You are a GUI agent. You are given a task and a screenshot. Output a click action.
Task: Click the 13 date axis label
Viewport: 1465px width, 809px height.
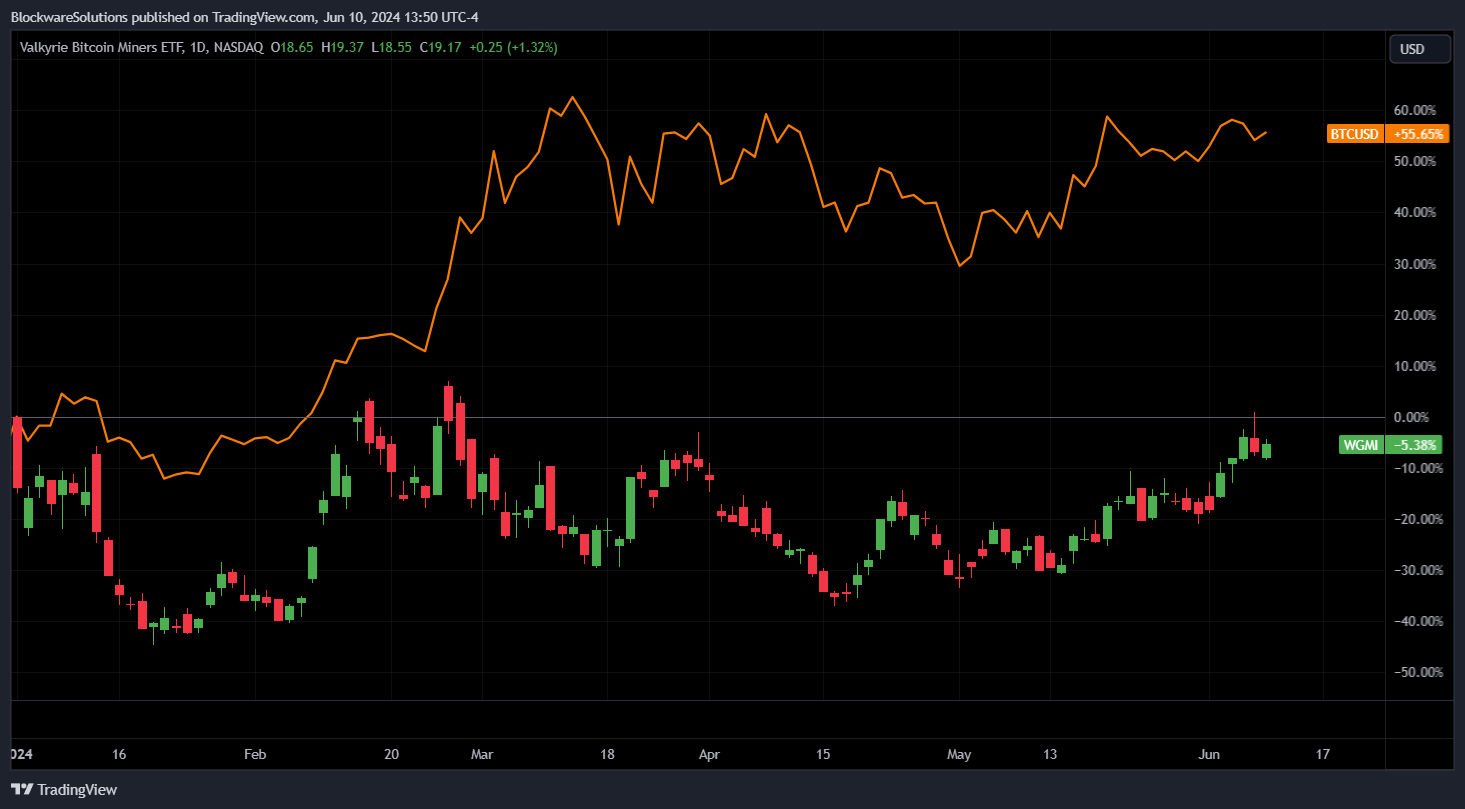[x=1050, y=754]
